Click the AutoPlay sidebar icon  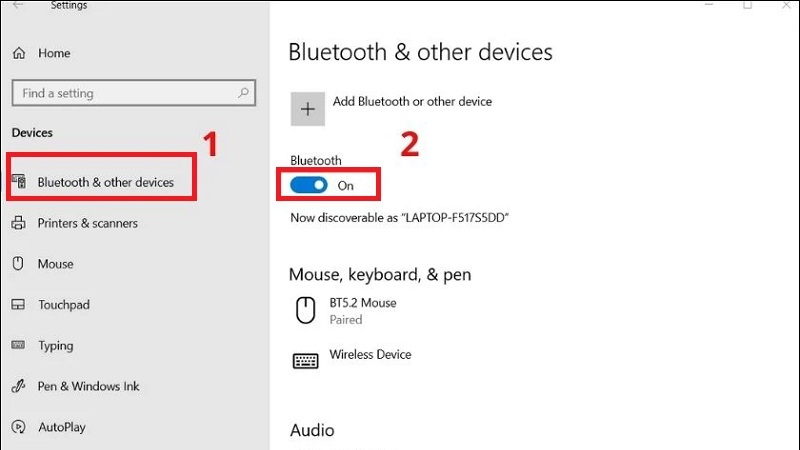click(18, 427)
